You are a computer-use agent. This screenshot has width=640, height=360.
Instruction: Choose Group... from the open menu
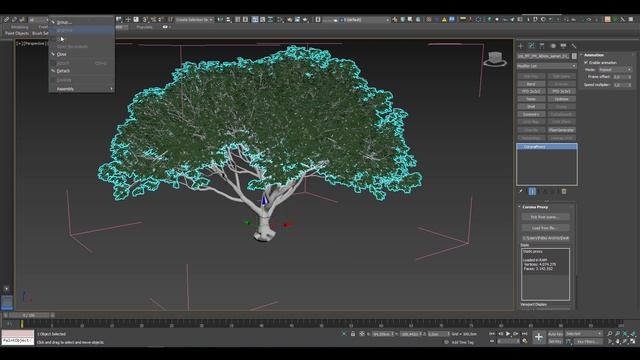64,22
